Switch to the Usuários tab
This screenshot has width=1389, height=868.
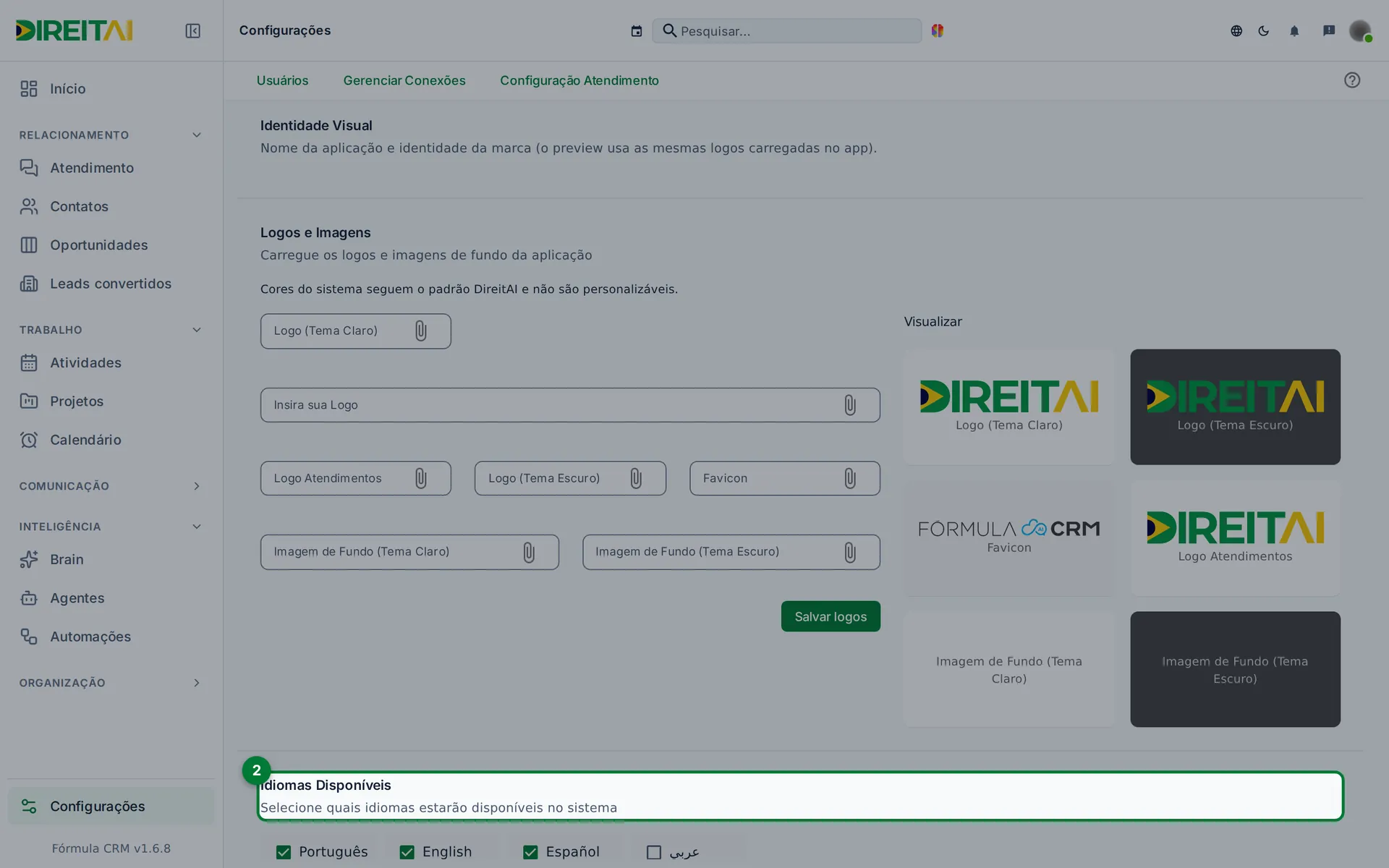pos(282,80)
